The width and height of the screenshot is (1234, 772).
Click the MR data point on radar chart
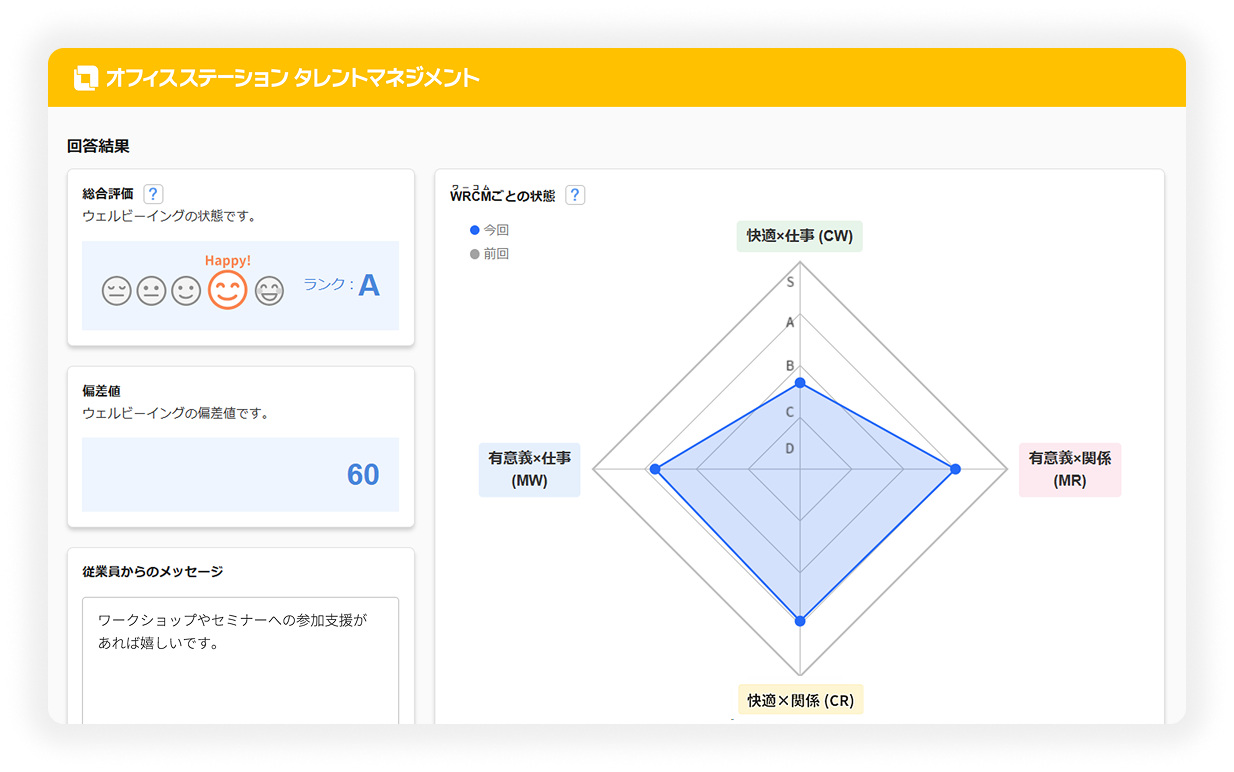click(955, 469)
